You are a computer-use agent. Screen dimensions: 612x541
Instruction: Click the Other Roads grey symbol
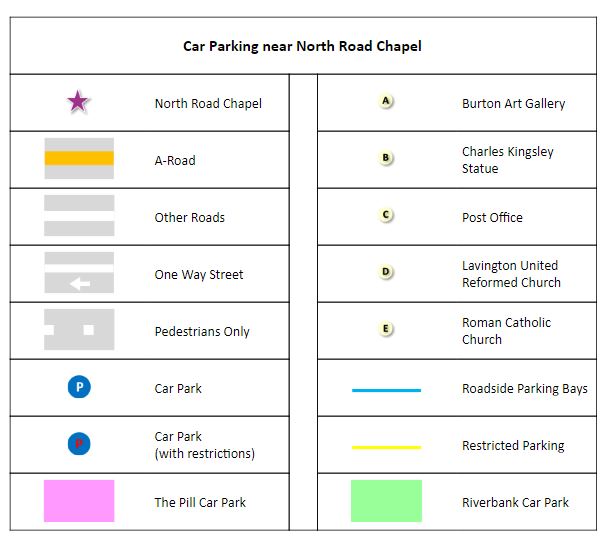(79, 216)
